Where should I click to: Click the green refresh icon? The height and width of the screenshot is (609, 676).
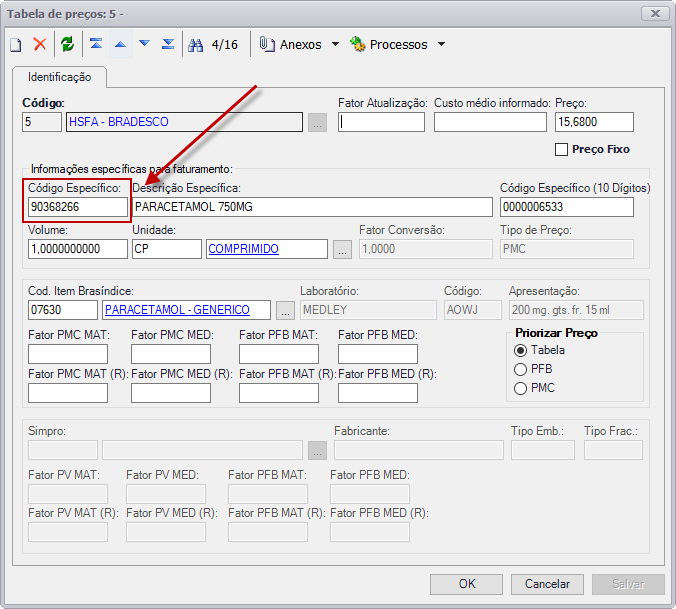pos(67,44)
